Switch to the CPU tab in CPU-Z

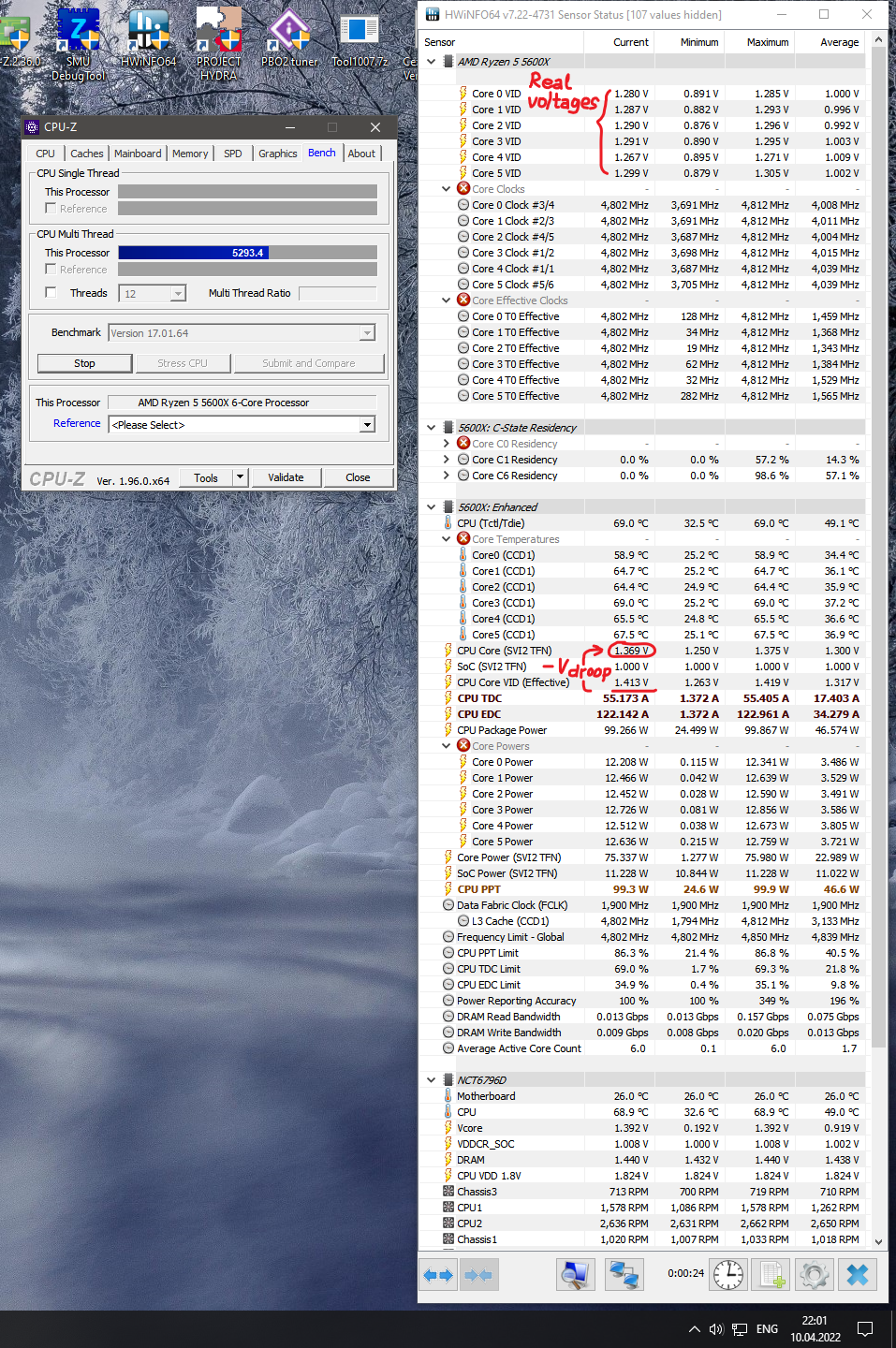45,154
